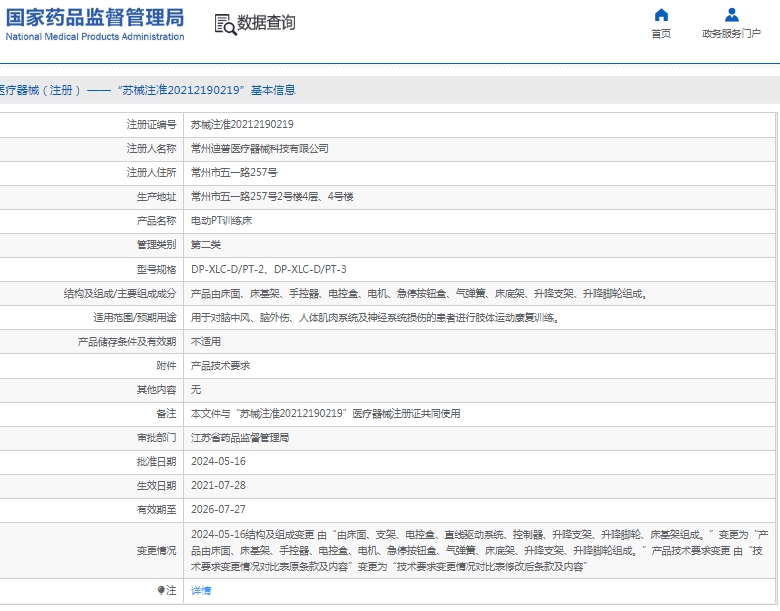Select expiry date 2026-07-27
780x611 pixels.
(218, 509)
